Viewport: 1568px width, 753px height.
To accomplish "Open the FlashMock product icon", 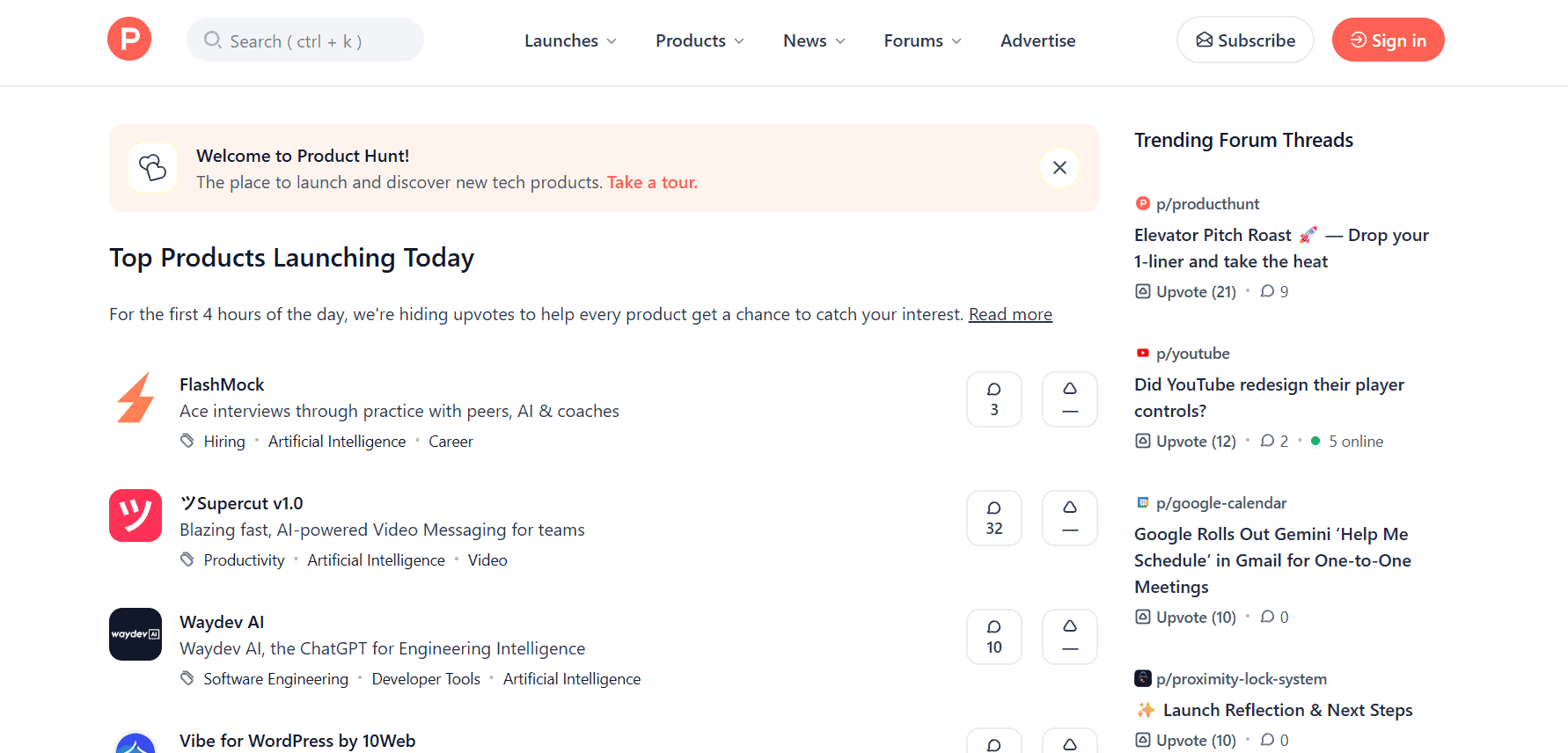I will pyautogui.click(x=136, y=397).
